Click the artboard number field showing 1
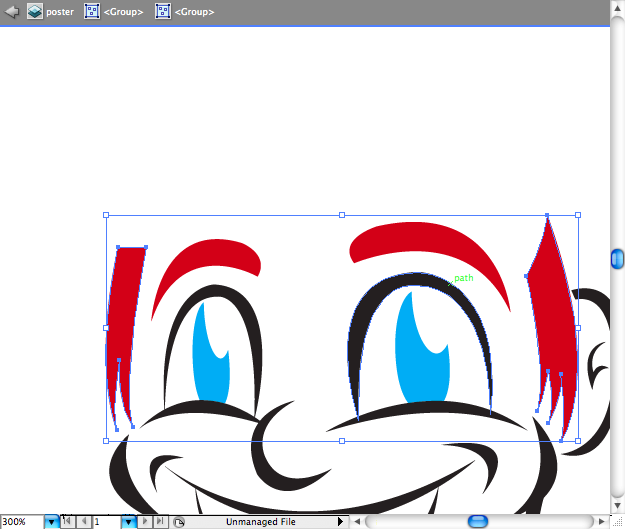625x529 pixels. (x=106, y=522)
